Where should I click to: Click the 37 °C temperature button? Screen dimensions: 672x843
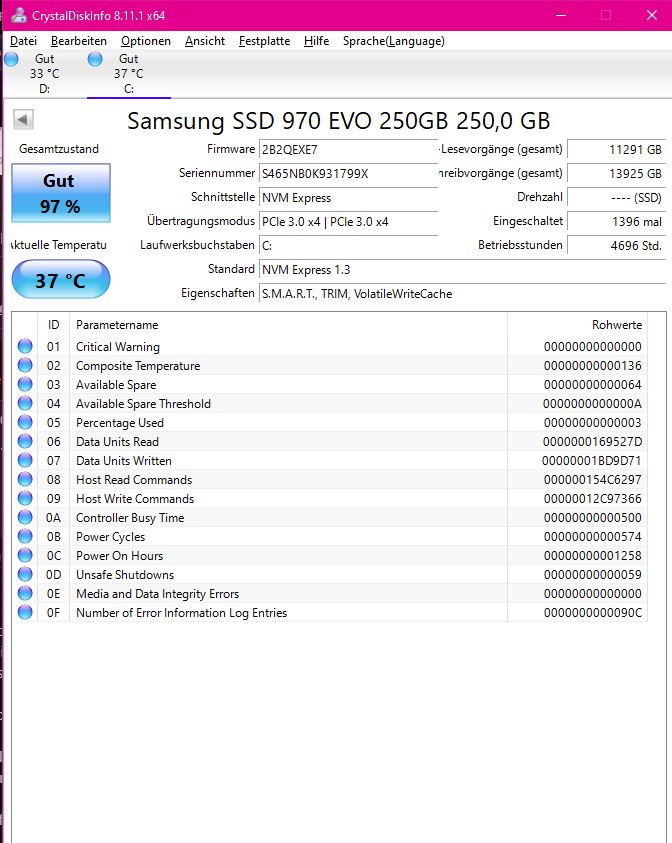click(61, 280)
